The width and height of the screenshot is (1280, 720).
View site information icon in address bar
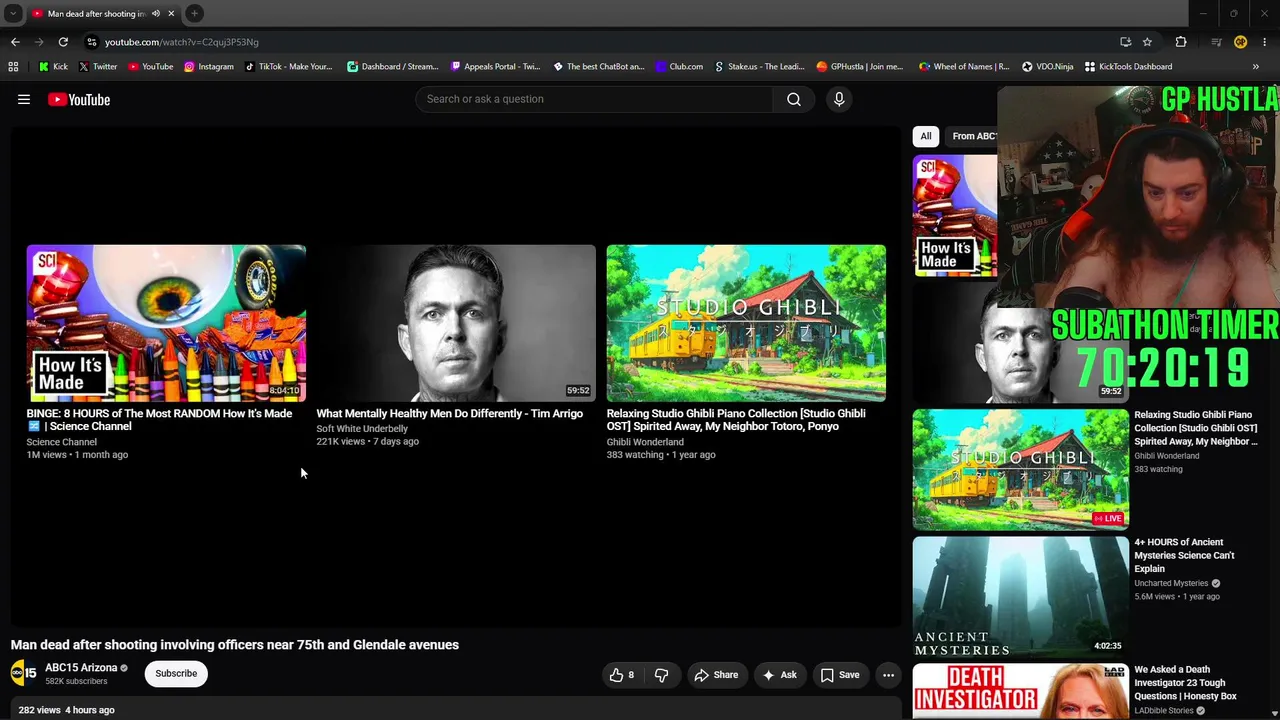tap(92, 42)
